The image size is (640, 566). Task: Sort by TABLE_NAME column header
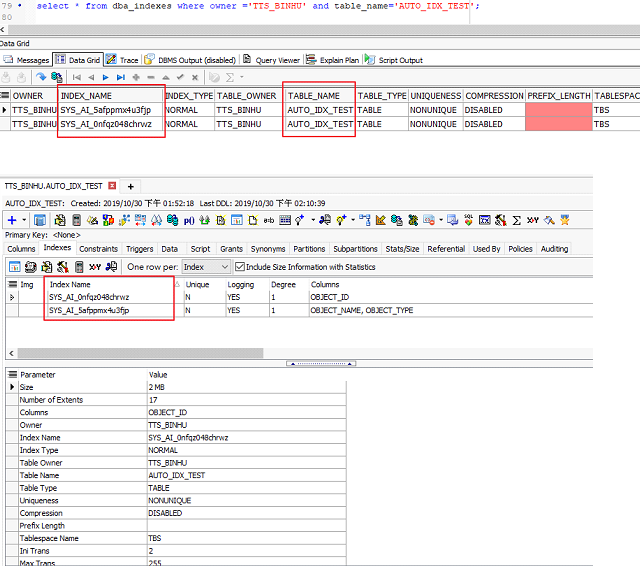point(320,96)
